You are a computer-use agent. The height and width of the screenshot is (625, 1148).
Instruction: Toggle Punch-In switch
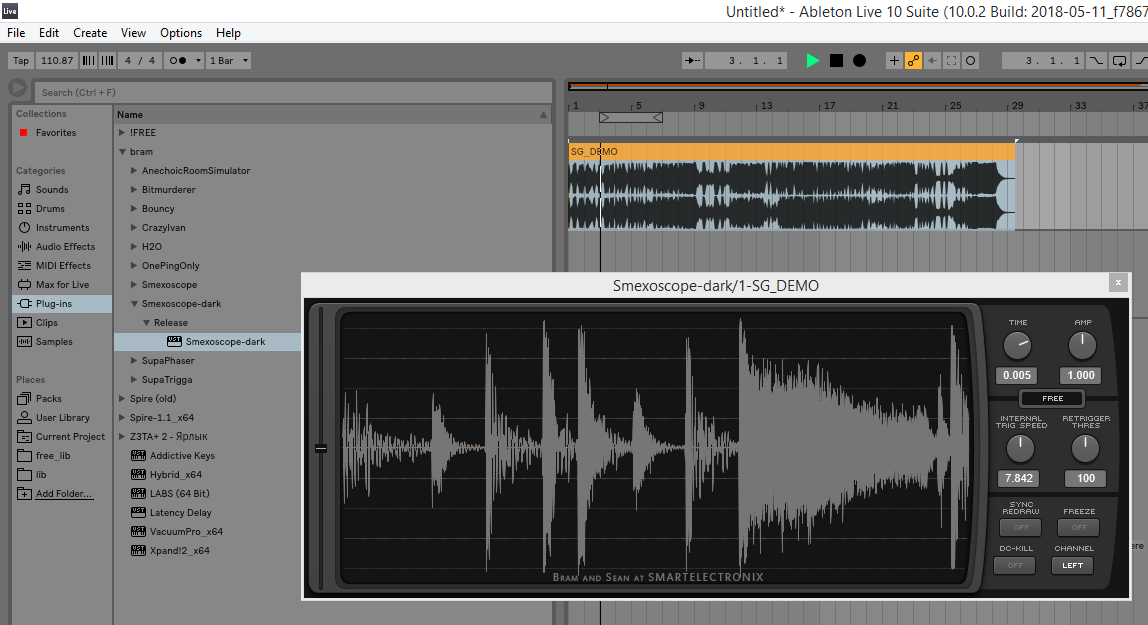point(1096,61)
